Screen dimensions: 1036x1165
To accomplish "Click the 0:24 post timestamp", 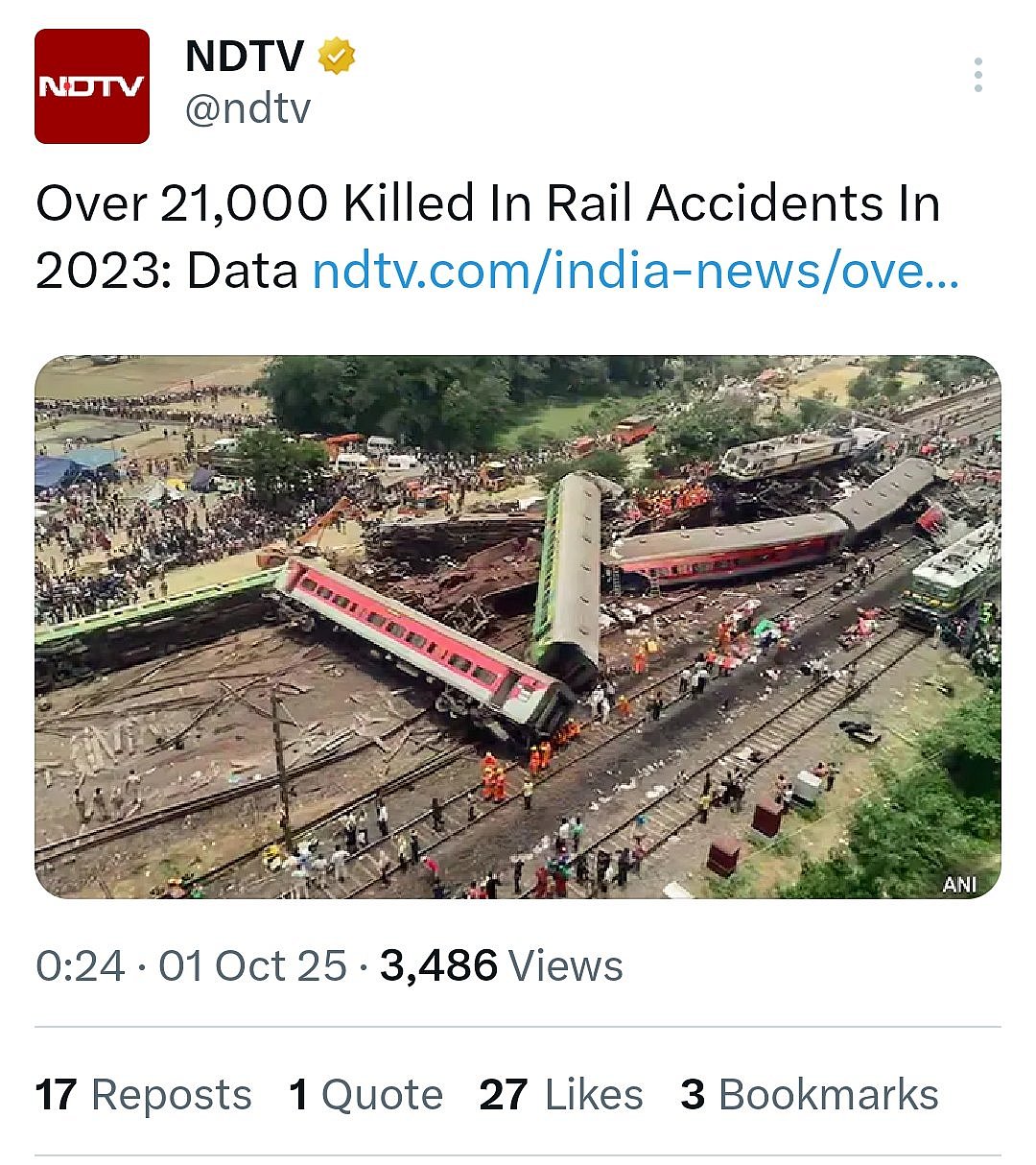I will 80,966.
